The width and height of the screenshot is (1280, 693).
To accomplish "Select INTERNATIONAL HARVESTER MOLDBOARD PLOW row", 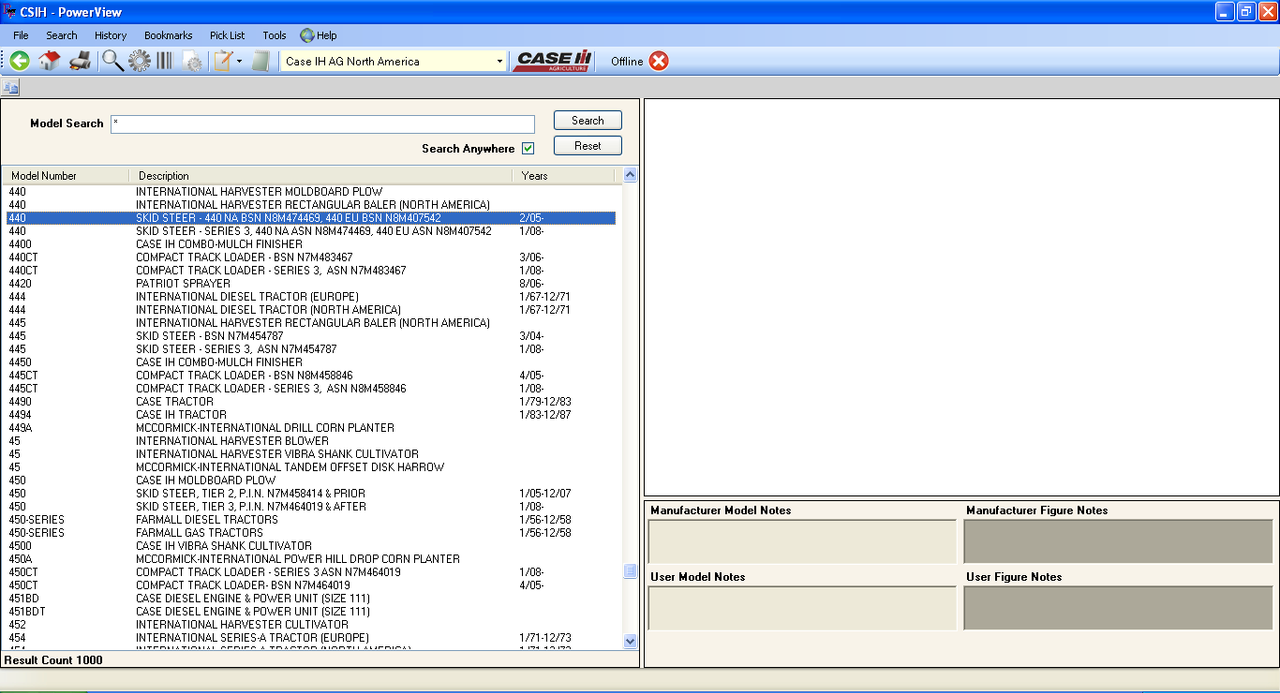I will [309, 192].
